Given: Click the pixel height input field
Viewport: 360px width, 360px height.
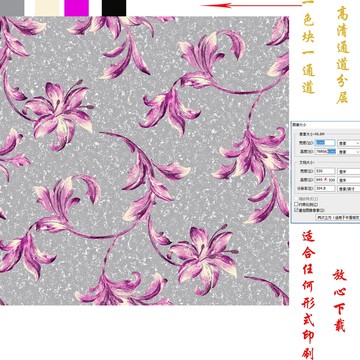Looking at the screenshot, I should [325, 152].
